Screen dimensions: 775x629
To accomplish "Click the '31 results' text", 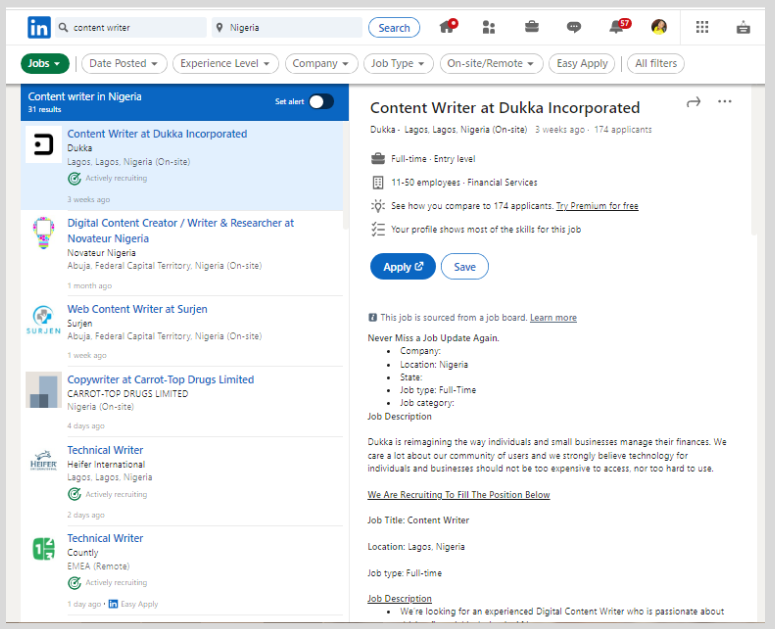I will point(44,110).
